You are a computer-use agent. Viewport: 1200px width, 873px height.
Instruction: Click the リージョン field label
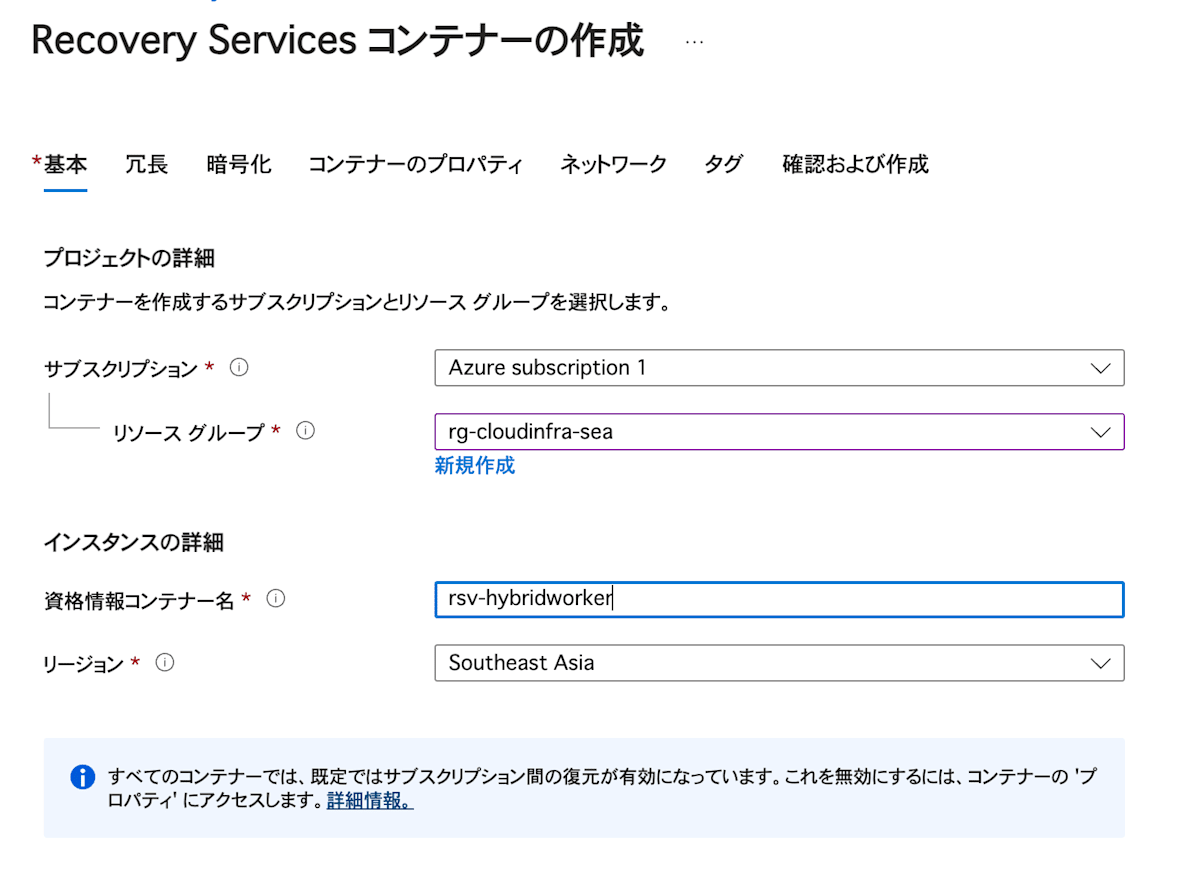click(84, 664)
